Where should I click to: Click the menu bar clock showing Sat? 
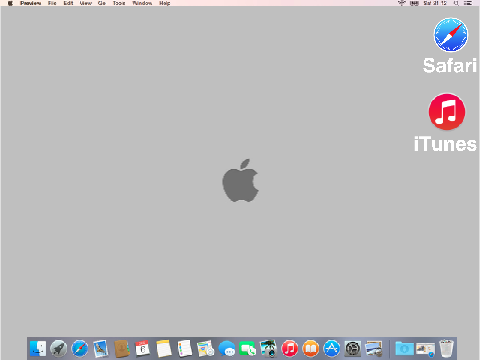(x=435, y=3)
